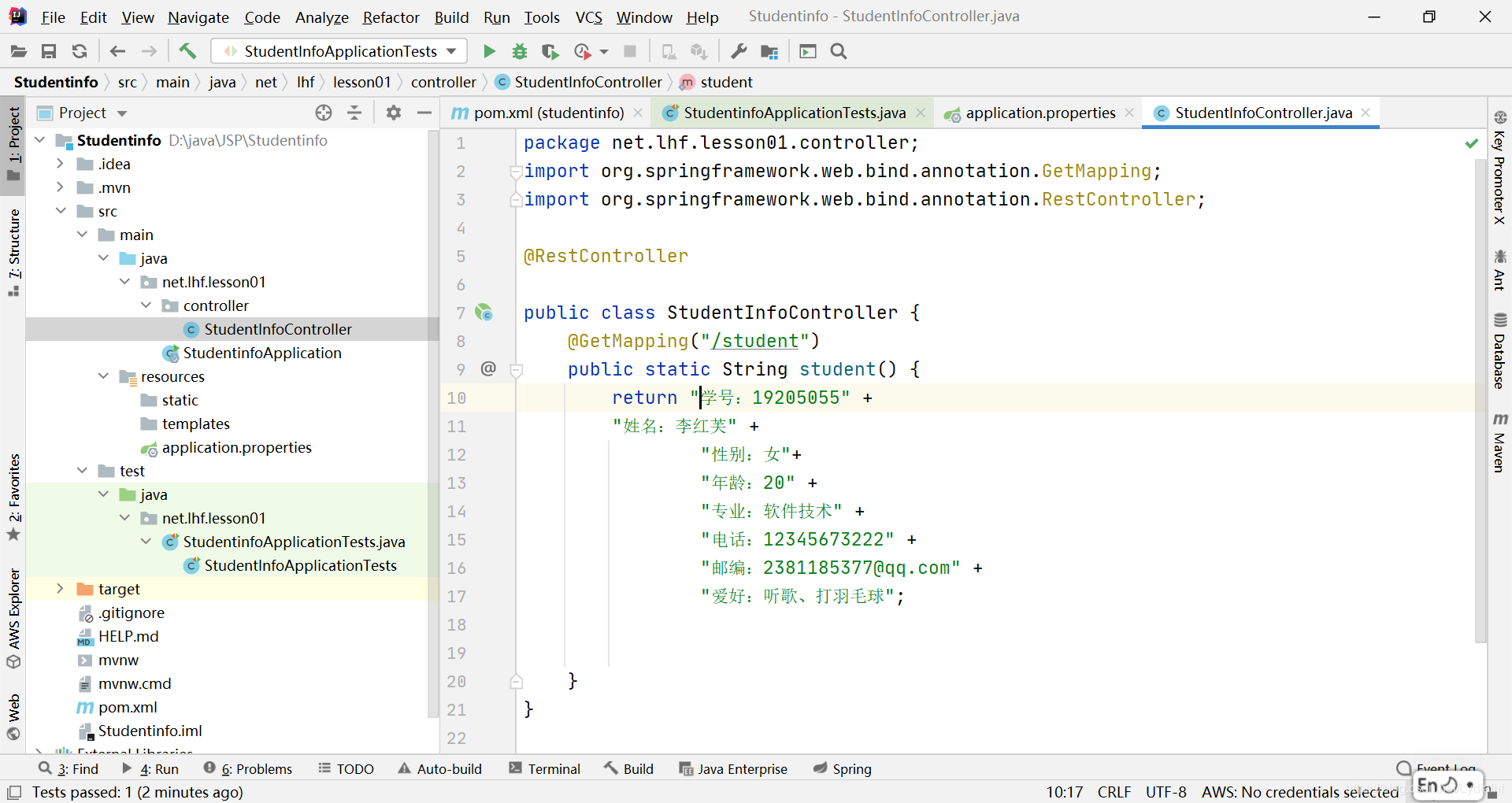Viewport: 1512px width, 803px height.
Task: Toggle the Maven tool window on right
Action: click(1499, 442)
